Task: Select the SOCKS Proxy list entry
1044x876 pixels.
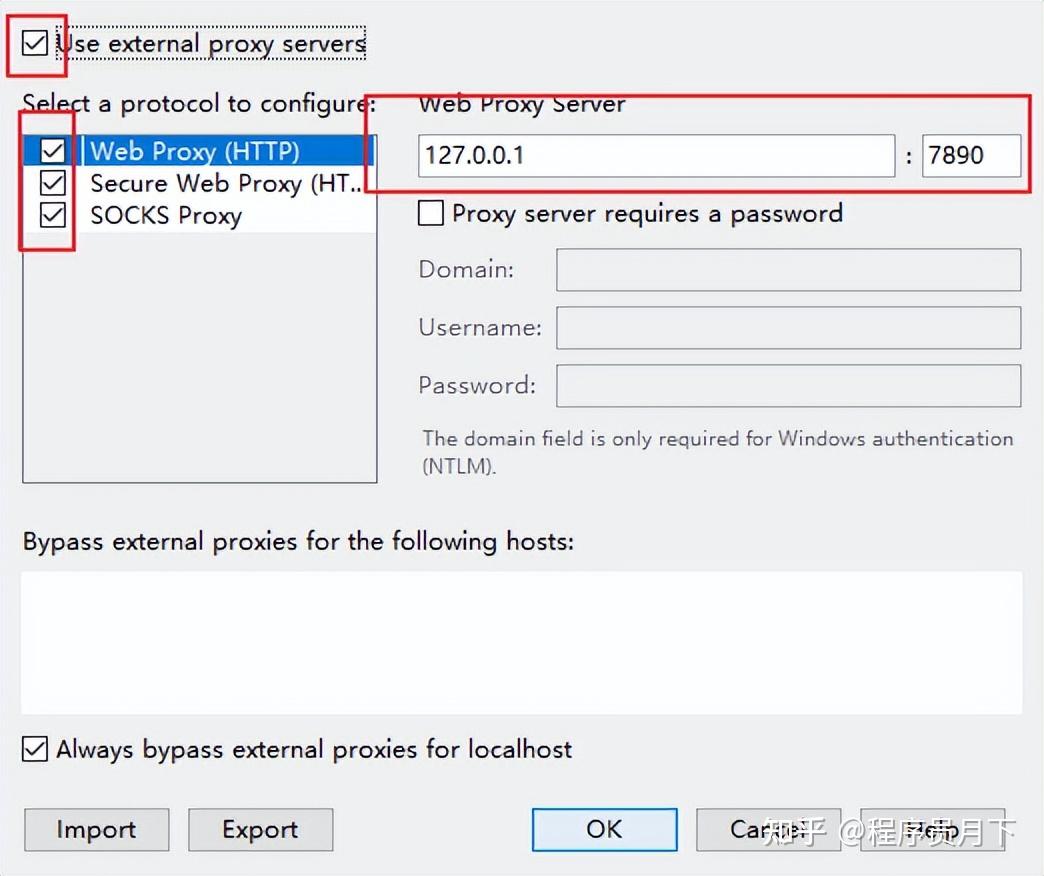Action: [x=166, y=215]
